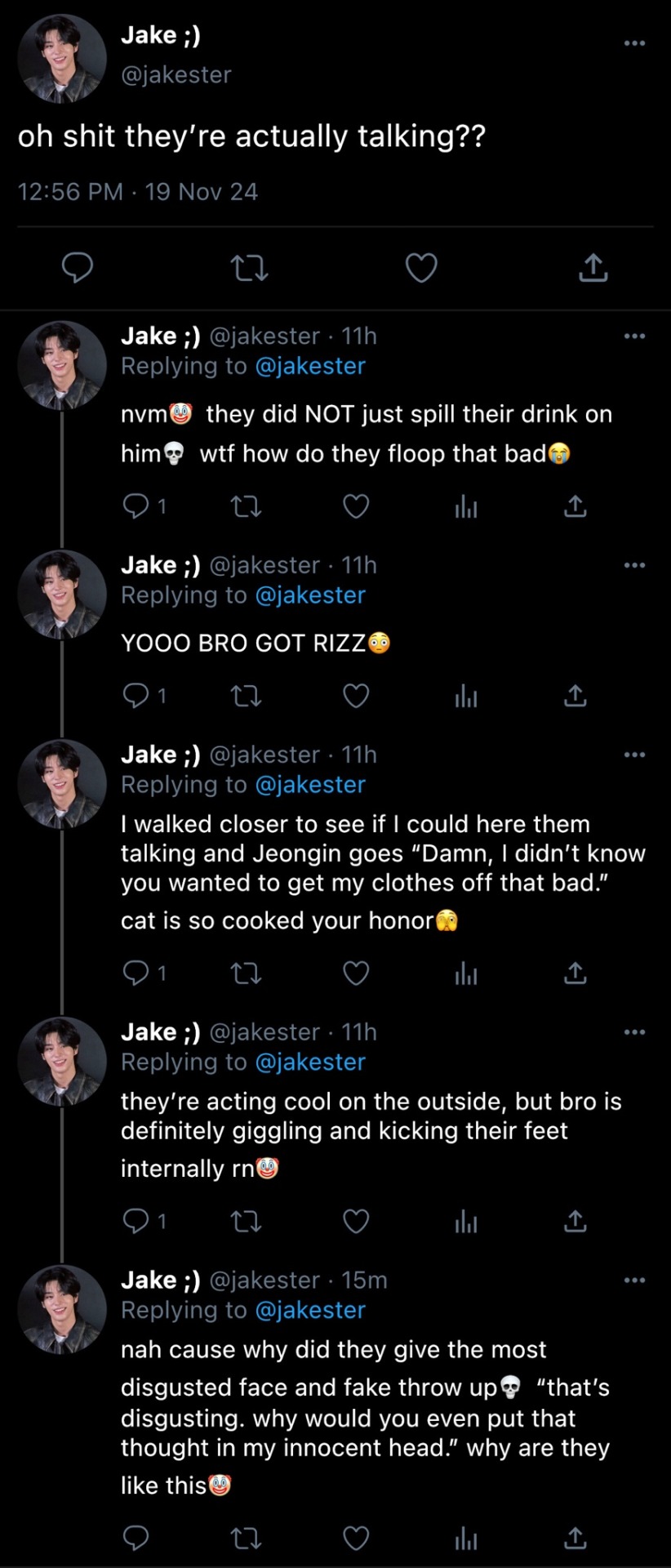This screenshot has width=671, height=1568.
Task: View analytics for the spilled drink reply
Action: coord(466,507)
